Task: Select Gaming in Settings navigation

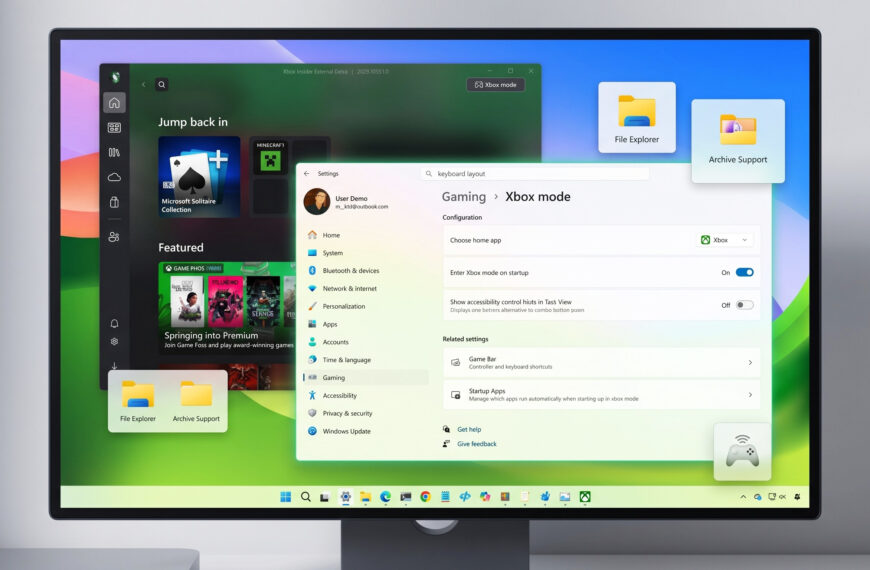Action: [x=366, y=377]
